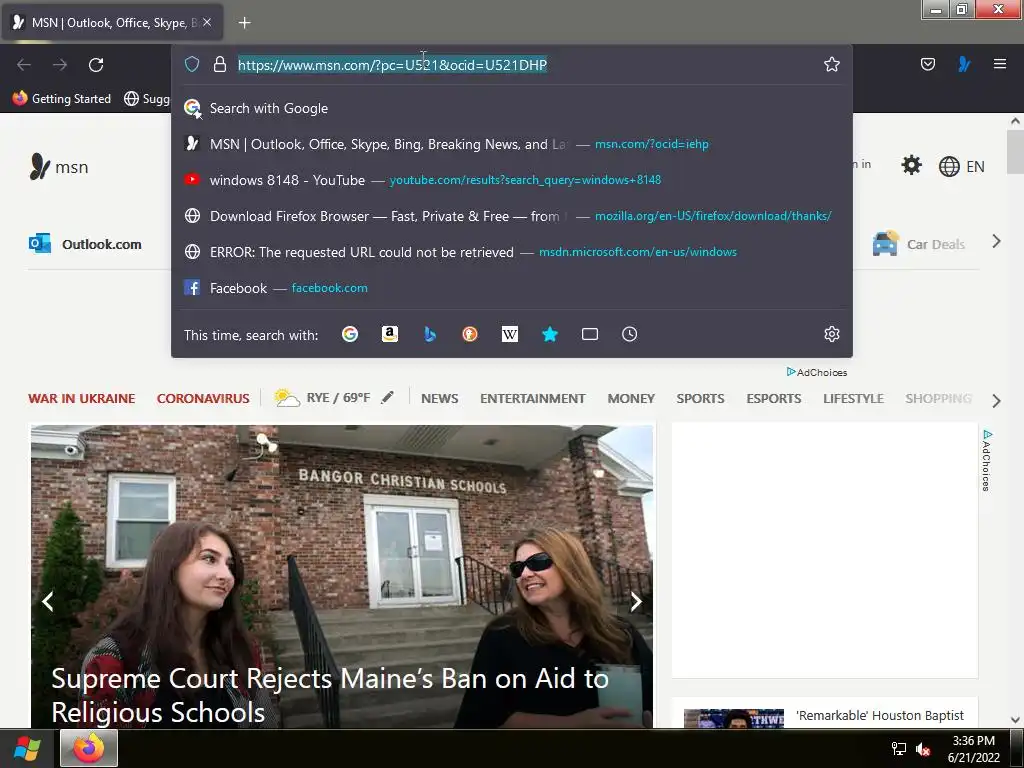Click page scrollbar down arrow

point(1015,720)
